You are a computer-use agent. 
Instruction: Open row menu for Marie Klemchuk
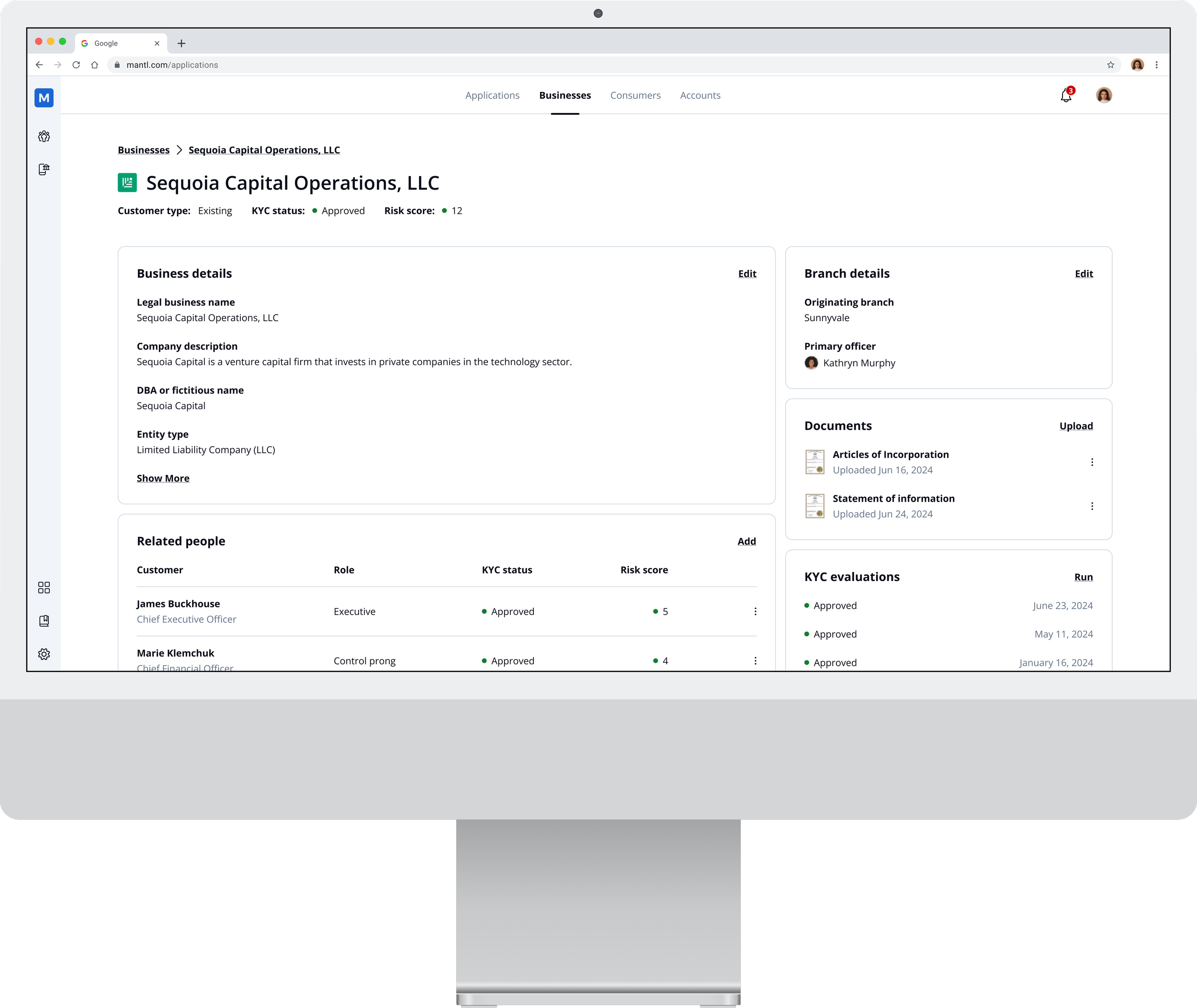coord(755,661)
